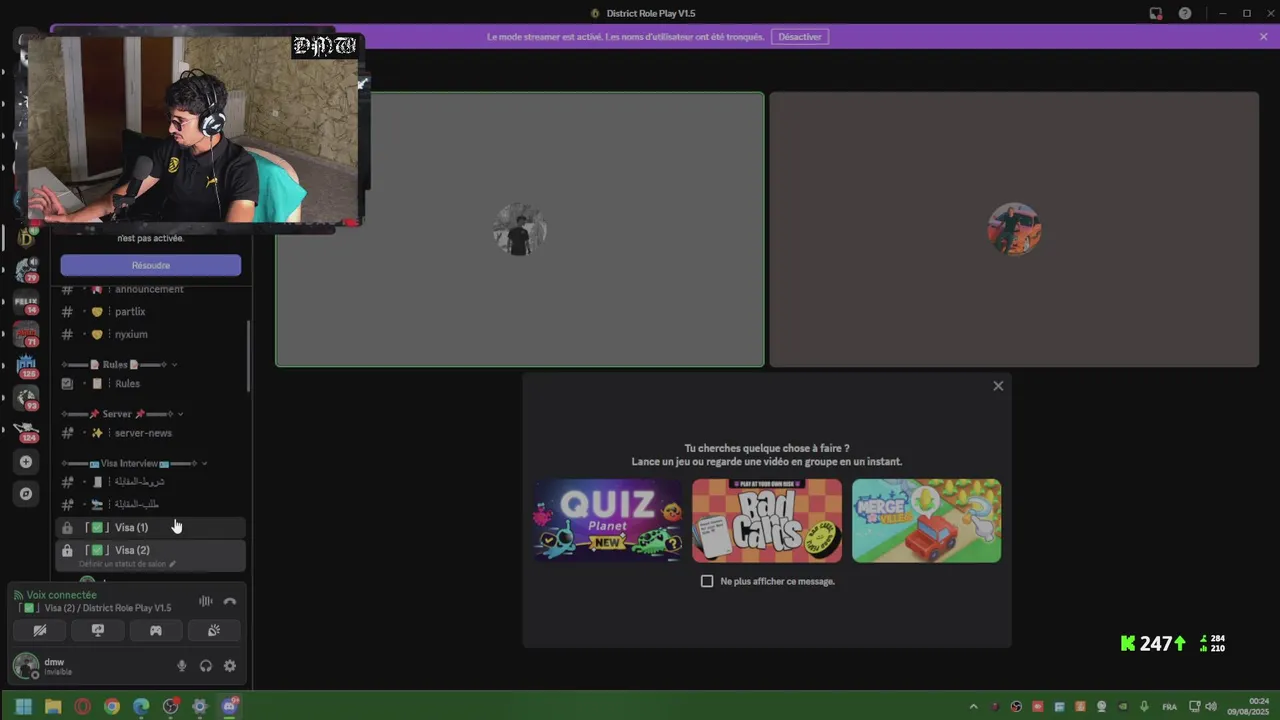Open user settings gear icon
Viewport: 1280px width, 720px height.
click(x=230, y=666)
